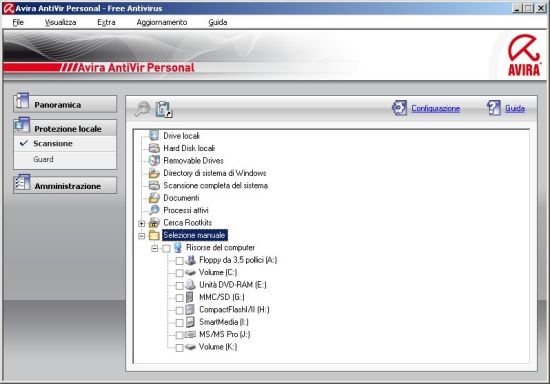
Task: Click the Volume K: drive icon
Action: tap(190, 347)
